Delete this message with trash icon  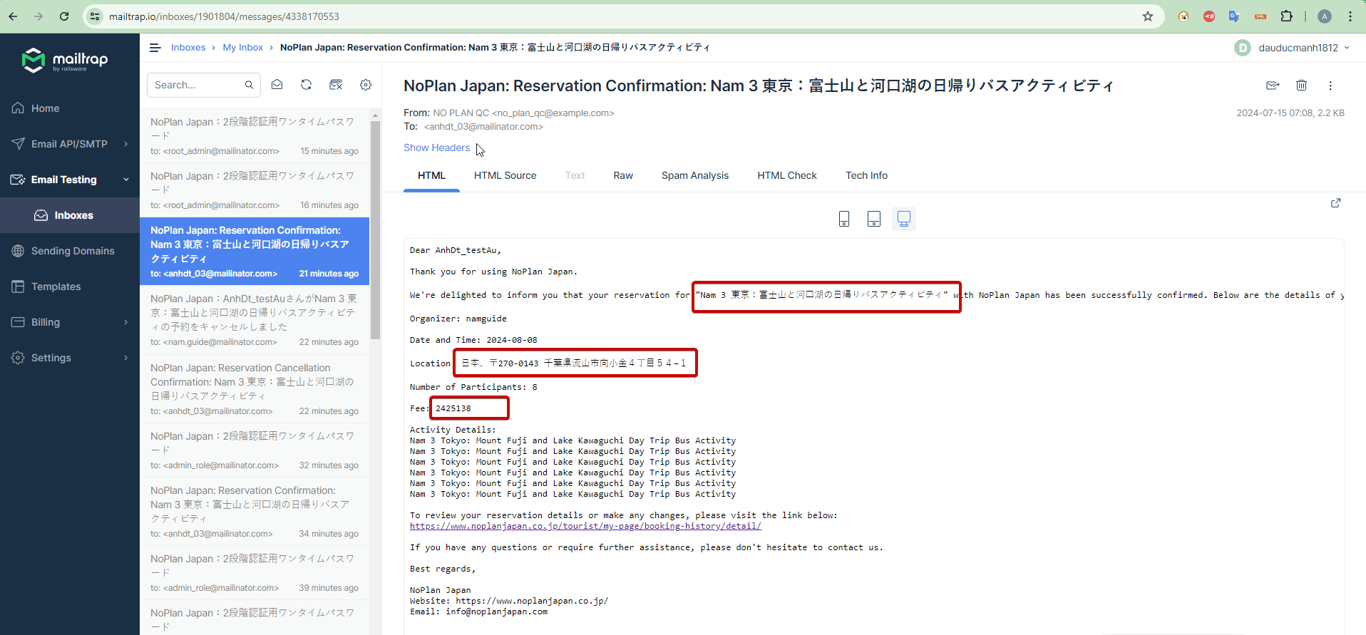1301,86
